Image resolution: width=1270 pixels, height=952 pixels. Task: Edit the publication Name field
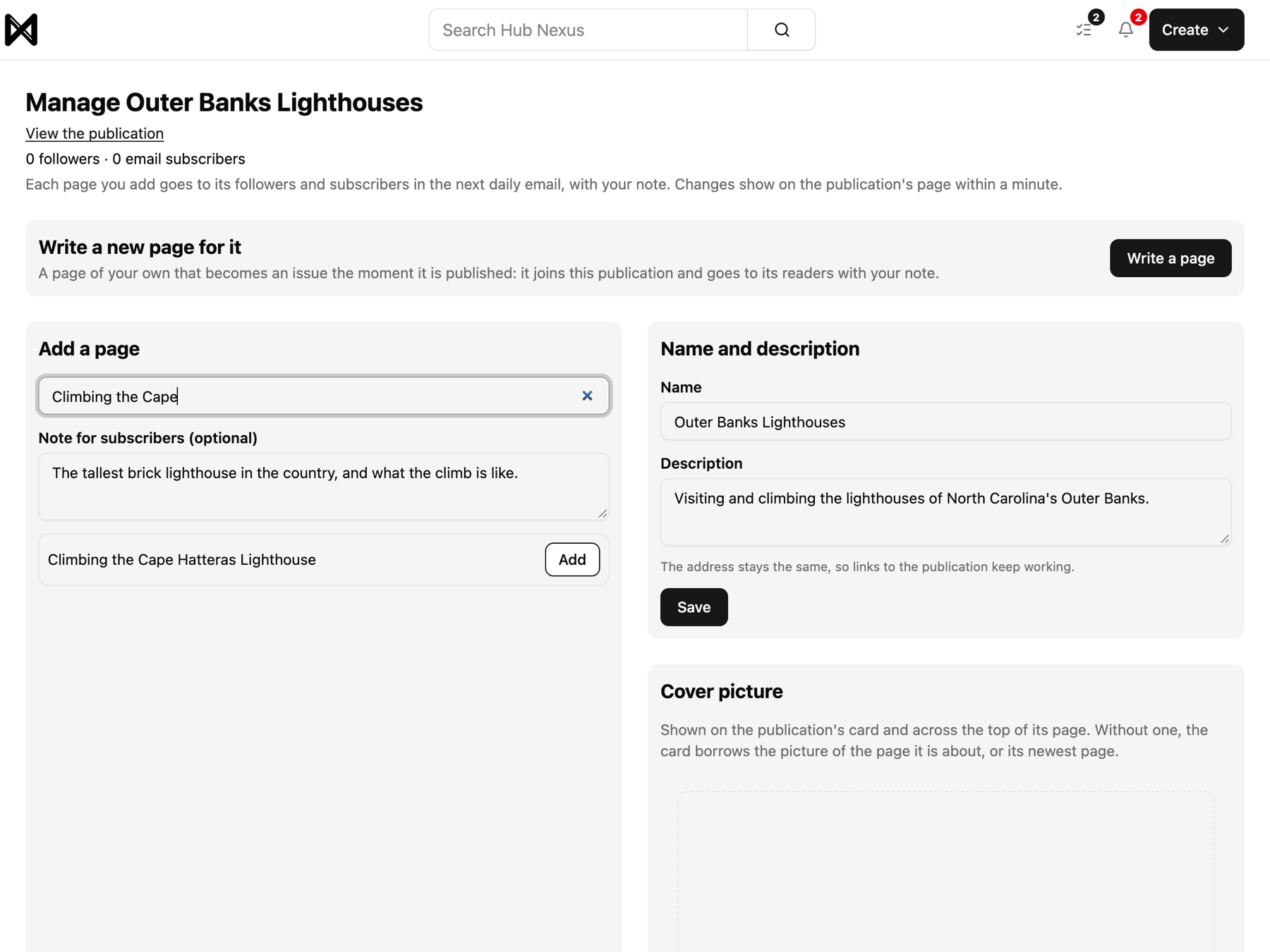945,422
